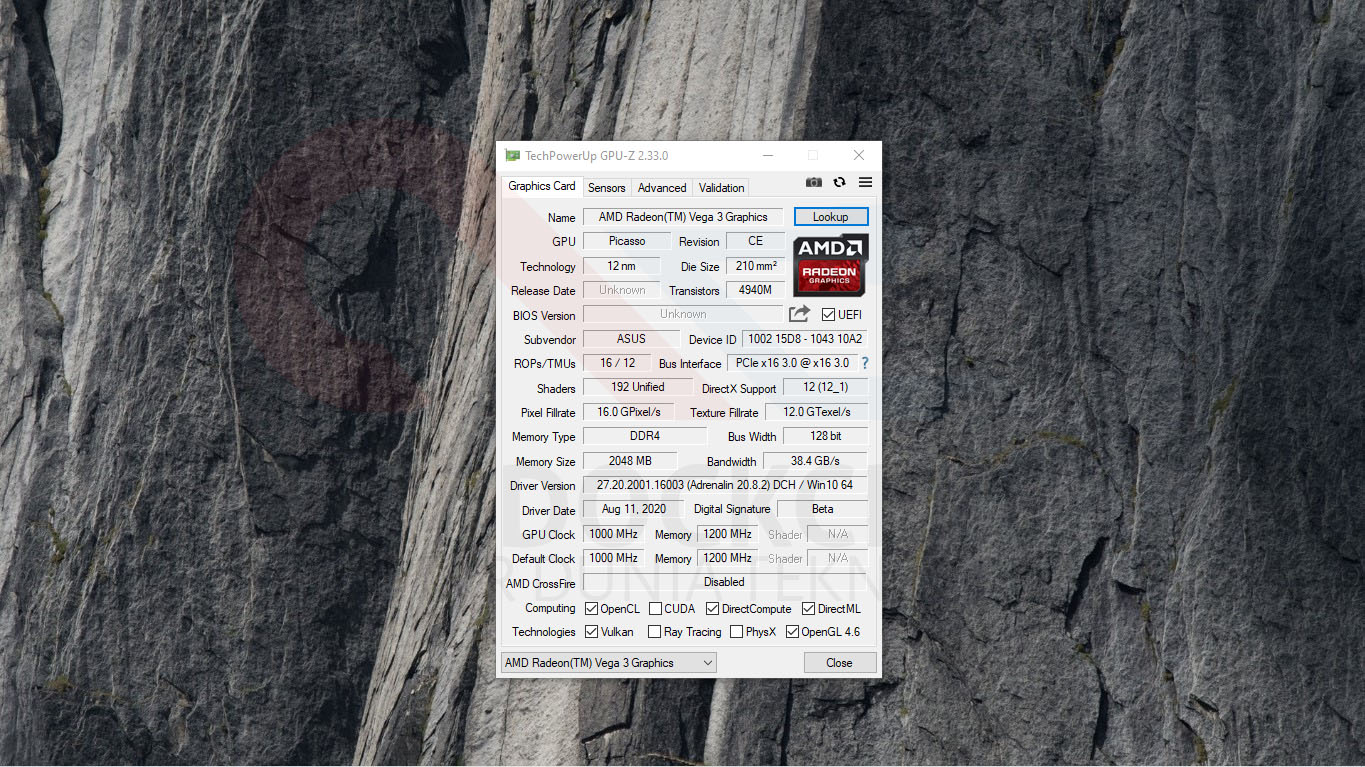Screen dimensions: 1365x767
Task: Click the Subvendor field showing ASUS
Action: click(x=631, y=339)
